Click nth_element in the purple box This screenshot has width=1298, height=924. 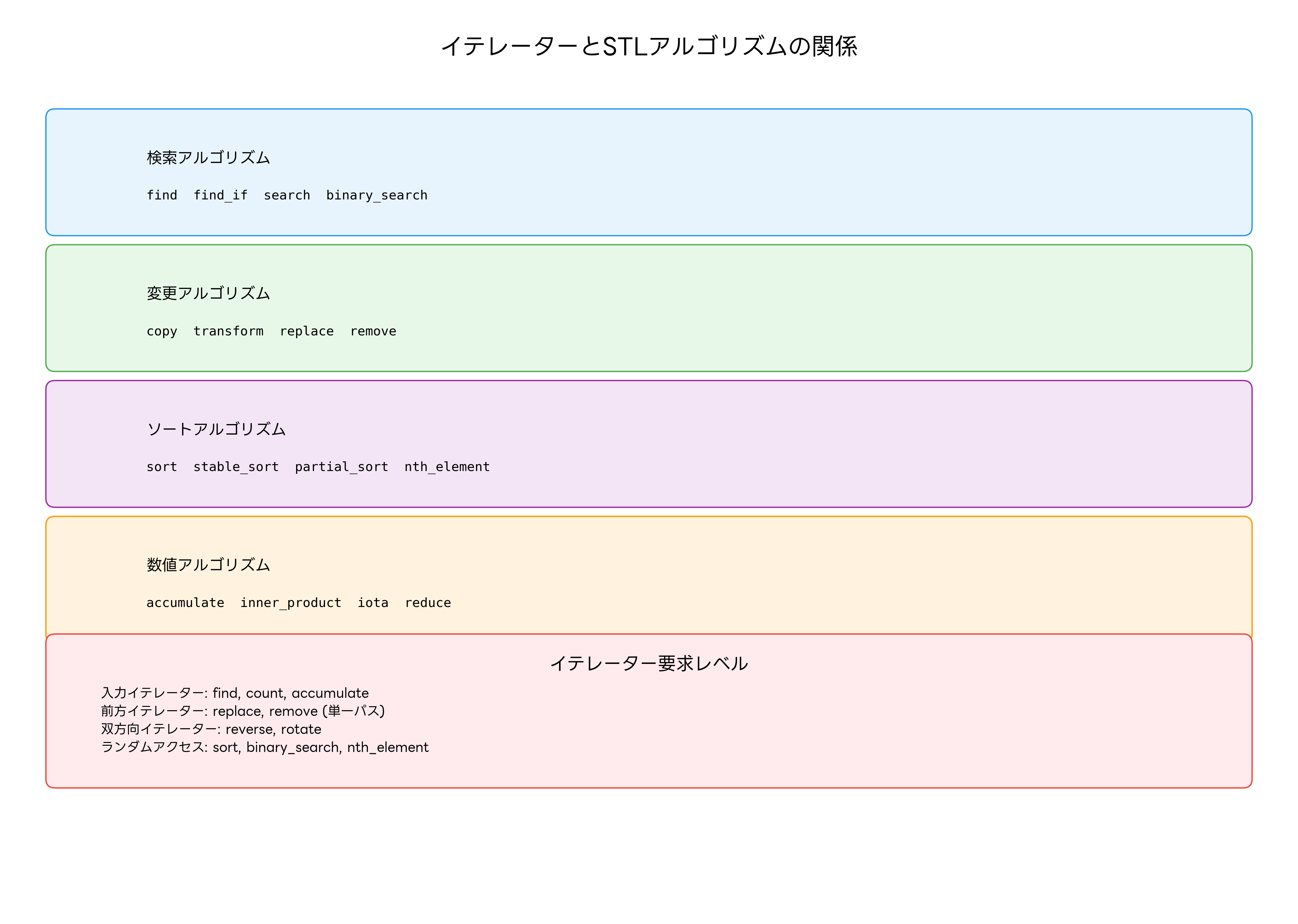pyautogui.click(x=448, y=467)
